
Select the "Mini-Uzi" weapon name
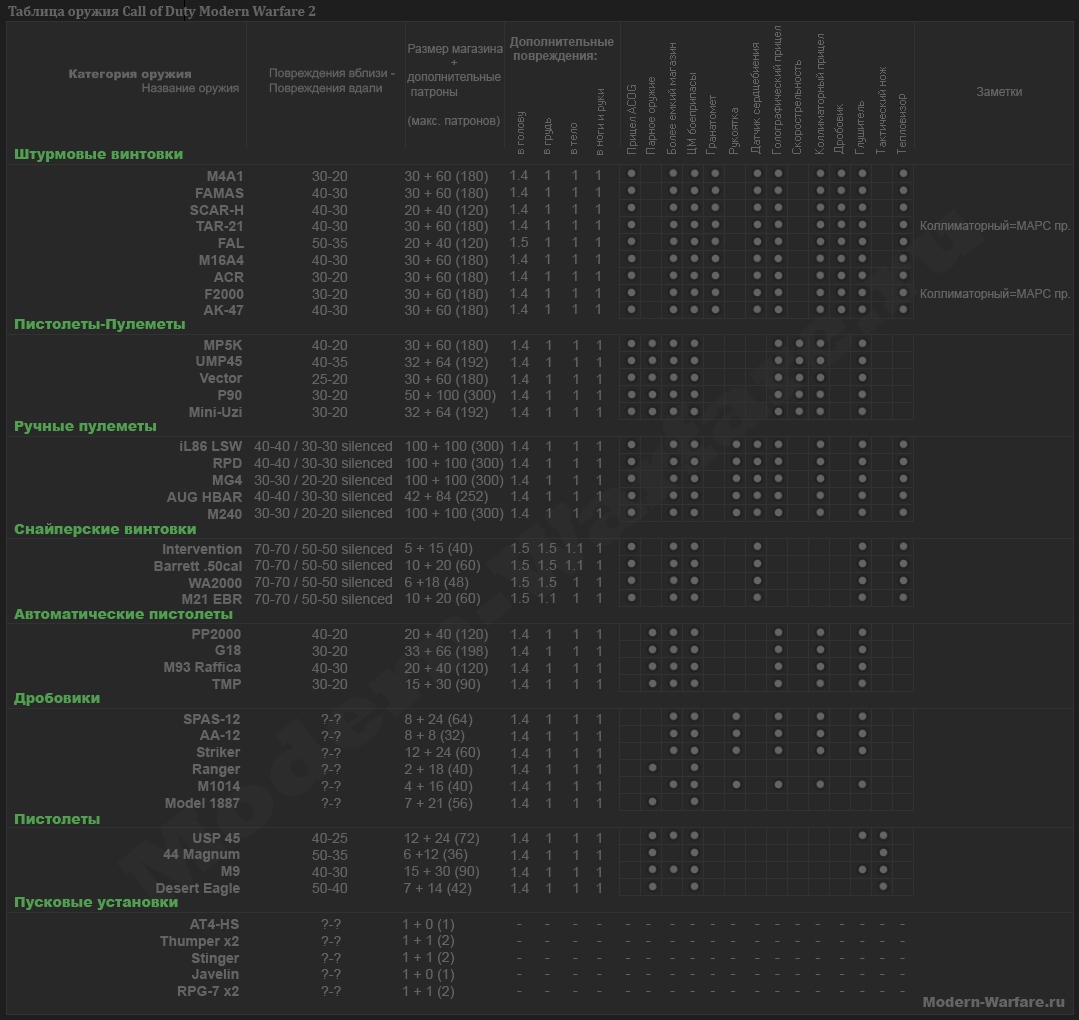[215, 412]
